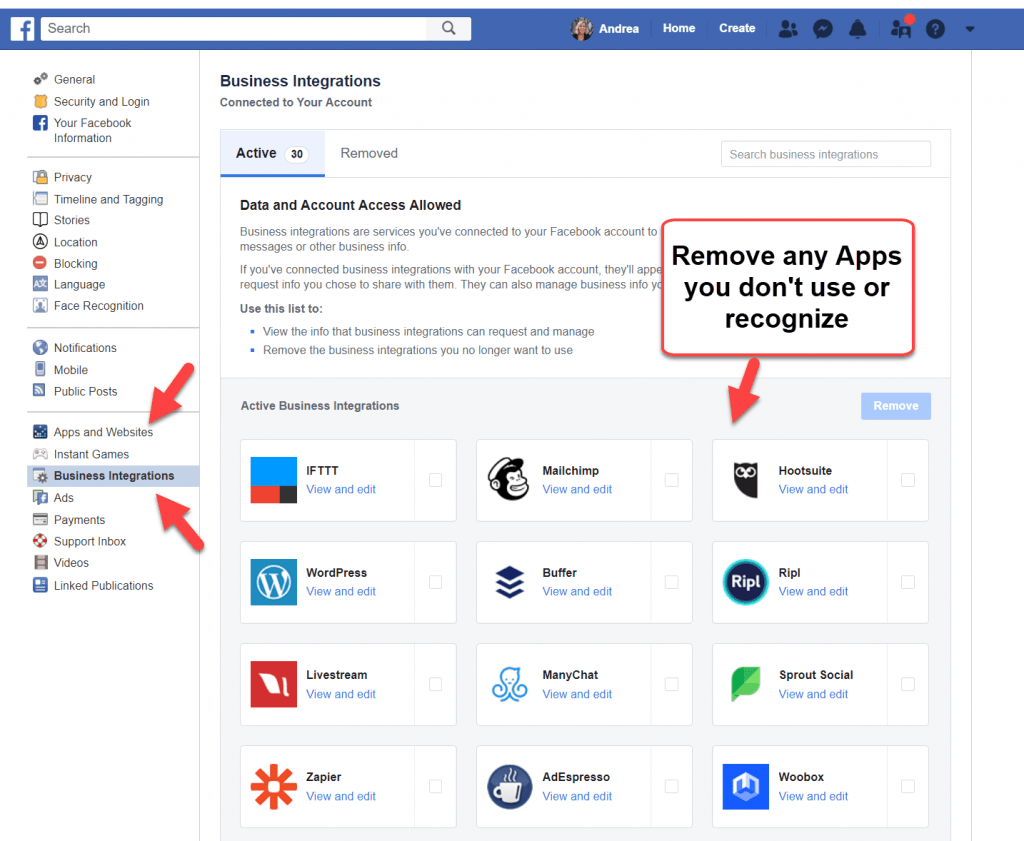Open Your Facebook Information settings
The height and width of the screenshot is (841, 1024).
point(92,131)
